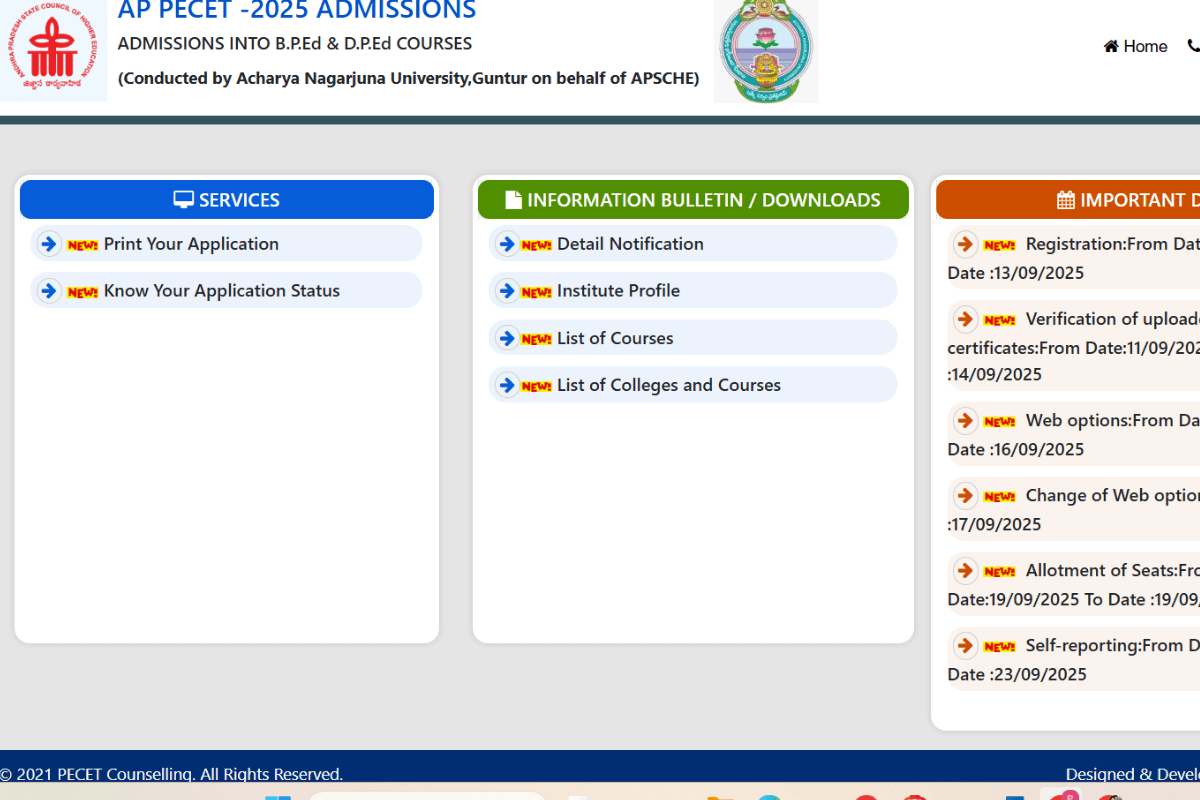Click the arrow icon beside Registration dates entry
This screenshot has width=1200, height=800.
pyautogui.click(x=964, y=243)
